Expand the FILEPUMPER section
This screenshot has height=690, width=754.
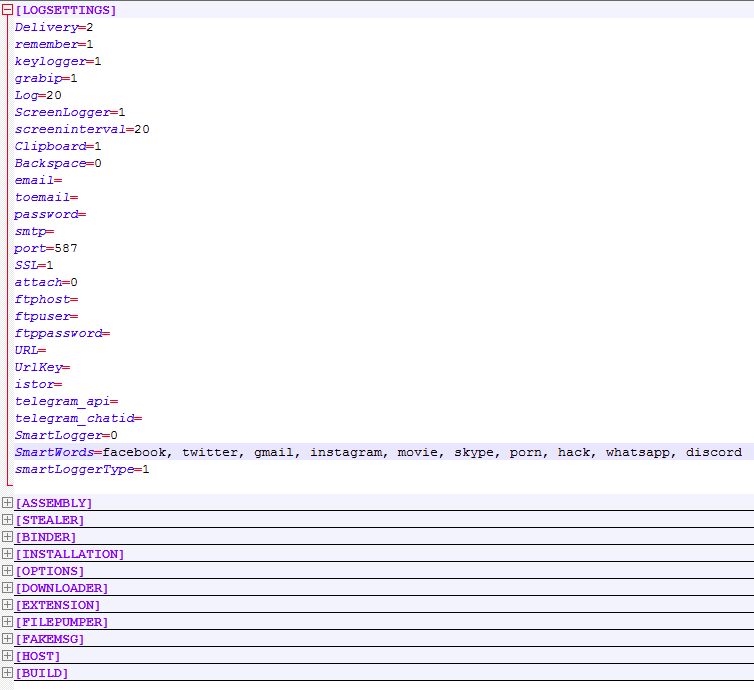[7, 622]
